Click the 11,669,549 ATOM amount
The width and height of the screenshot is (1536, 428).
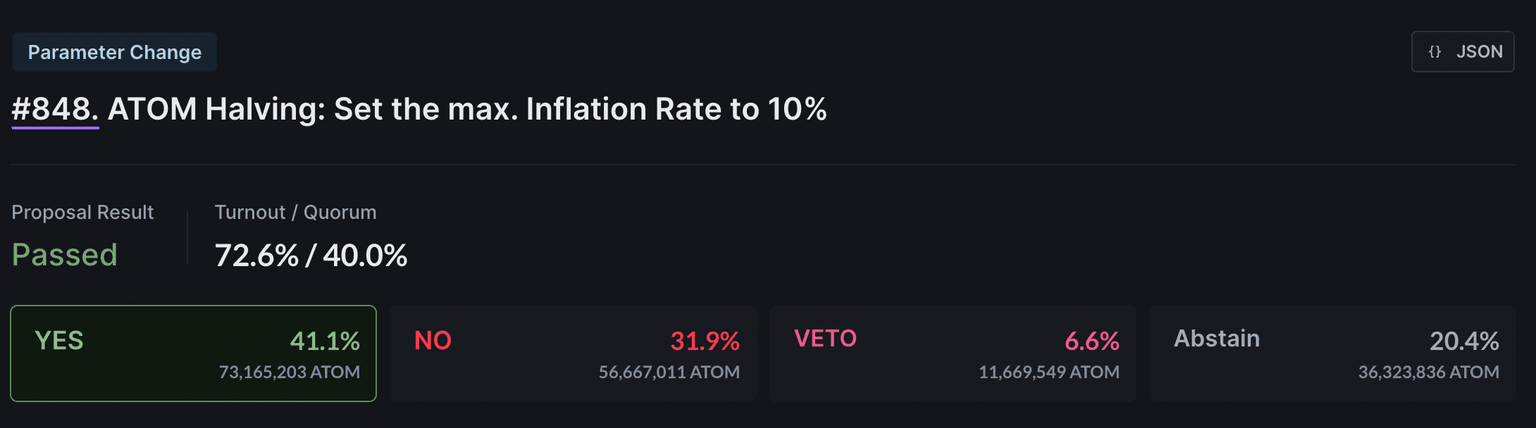click(x=1049, y=372)
